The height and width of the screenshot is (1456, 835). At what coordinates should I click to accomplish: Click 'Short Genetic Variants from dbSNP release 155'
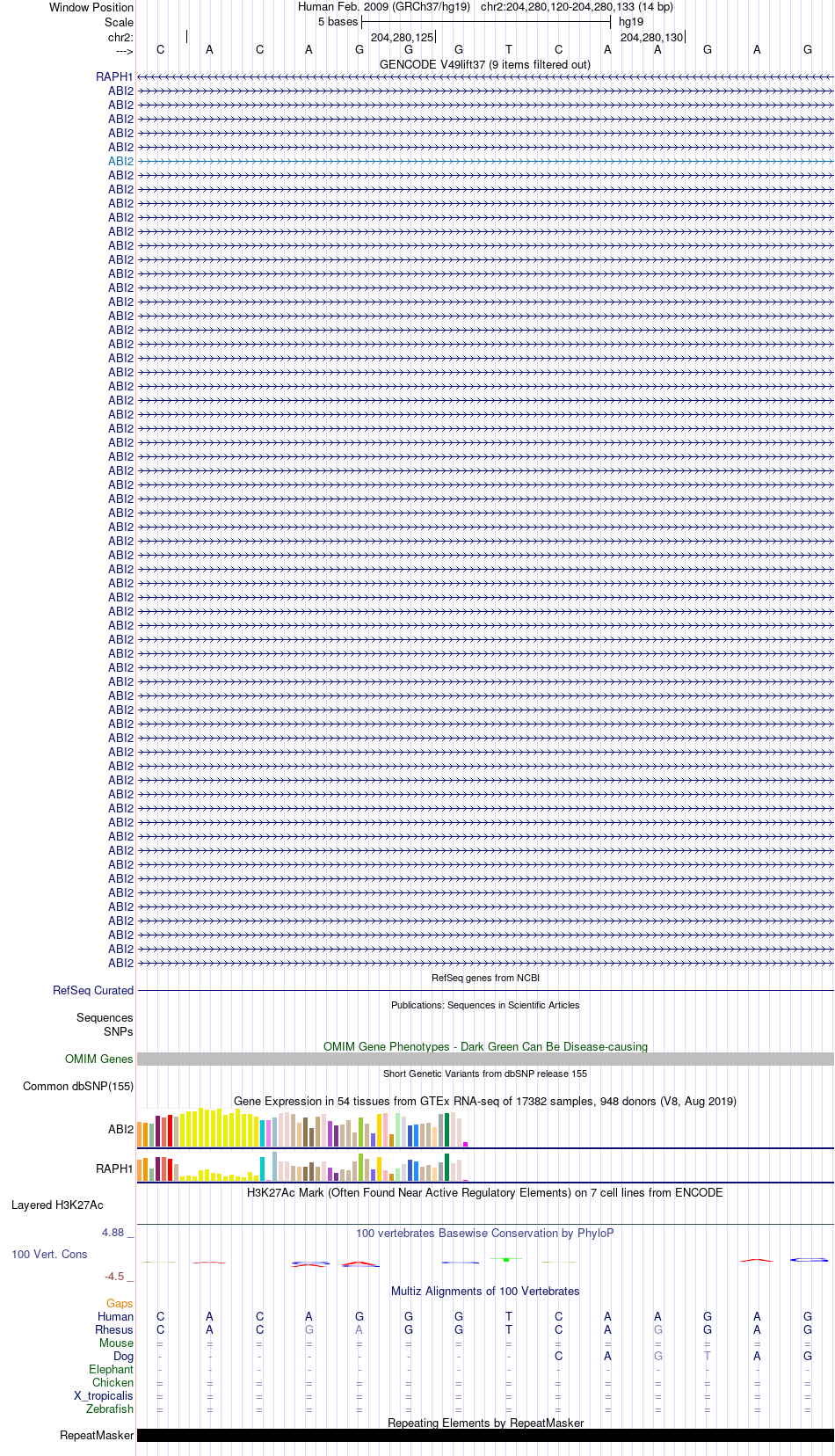[485, 1074]
